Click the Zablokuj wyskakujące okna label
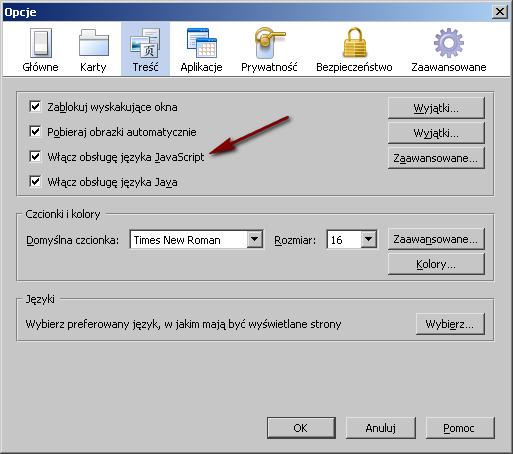Screen dimensions: 513x454 [112, 107]
